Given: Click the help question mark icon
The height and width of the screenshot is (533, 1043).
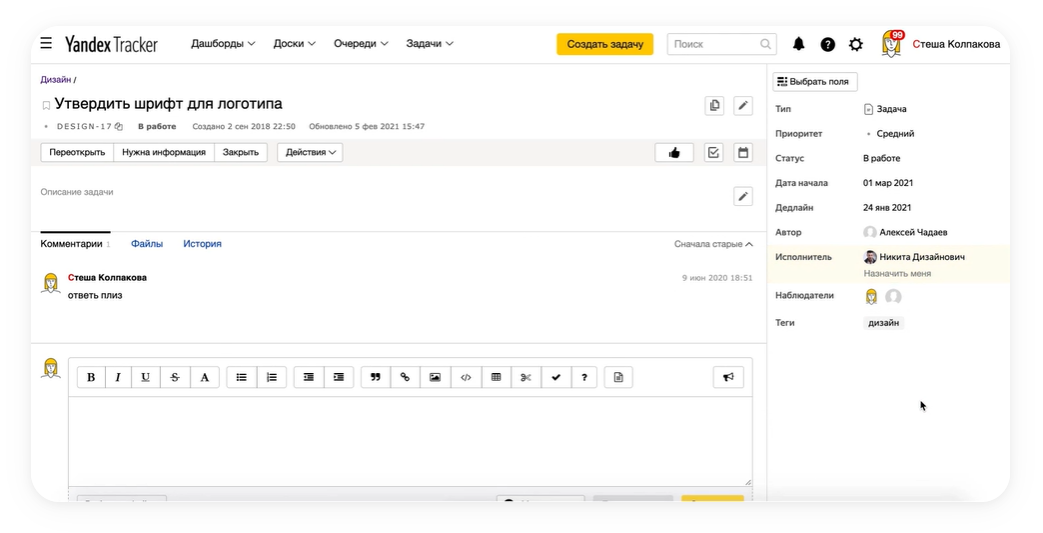Looking at the screenshot, I should coord(827,44).
